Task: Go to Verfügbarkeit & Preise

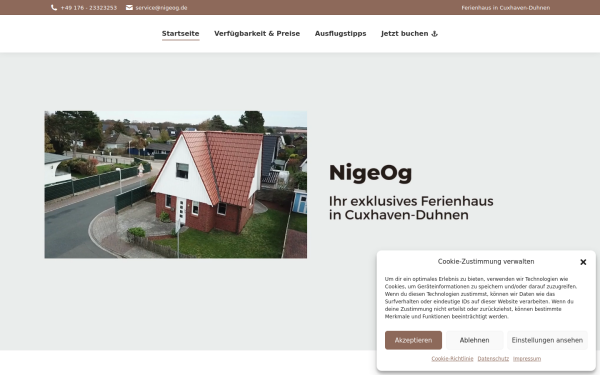Action: (x=257, y=34)
